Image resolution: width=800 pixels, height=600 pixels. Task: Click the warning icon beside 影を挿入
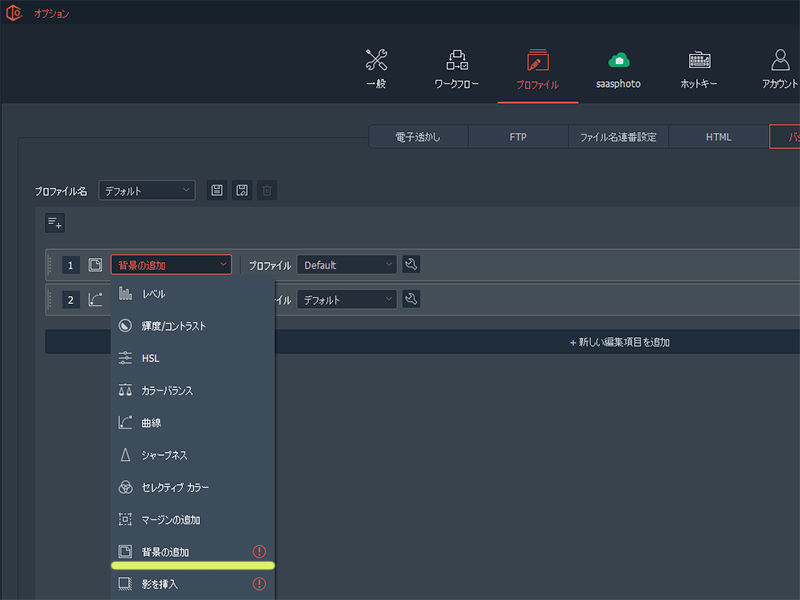259,584
